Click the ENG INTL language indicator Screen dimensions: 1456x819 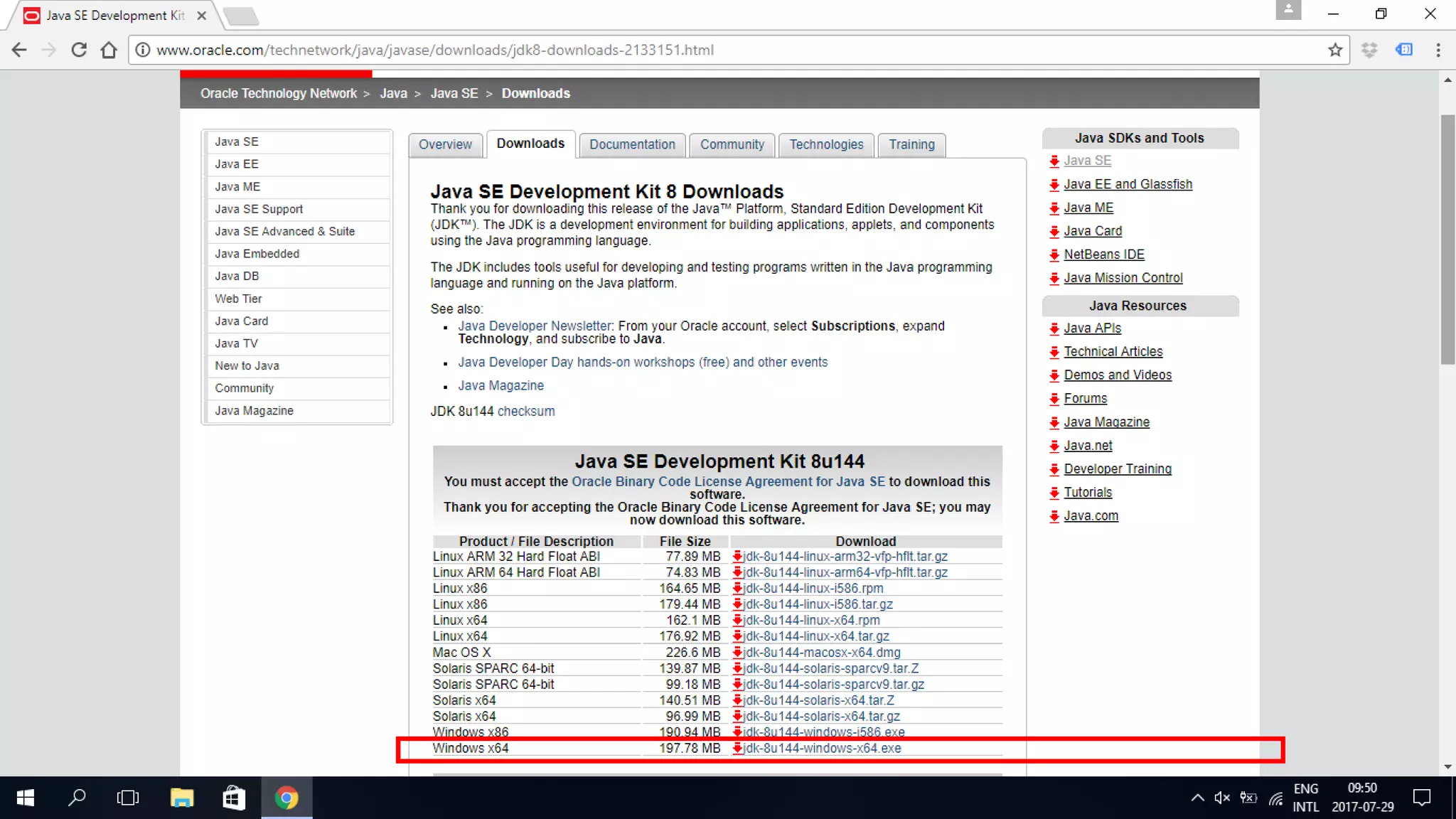click(x=1305, y=798)
